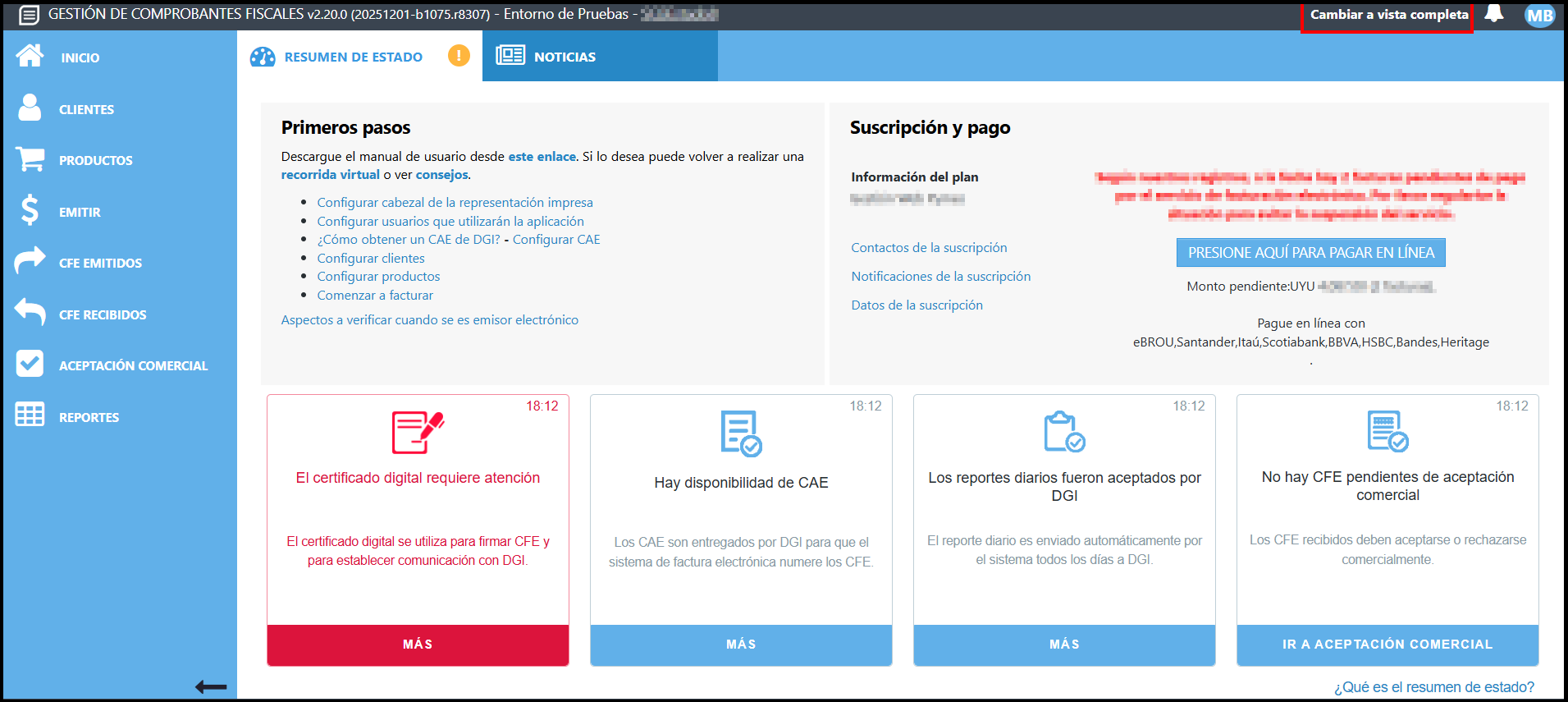The image size is (1568, 702).
Task: Switch to the Noticias tab
Action: pyautogui.click(x=565, y=57)
